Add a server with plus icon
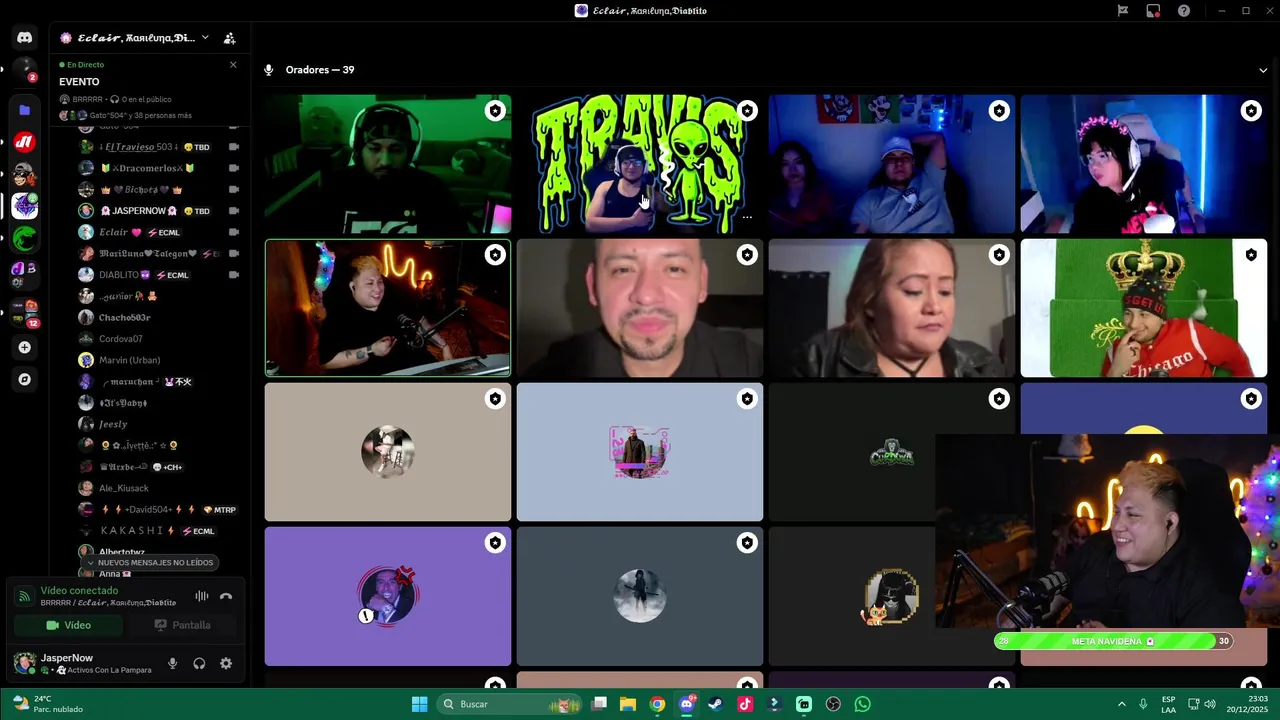The image size is (1280, 720). [x=25, y=347]
